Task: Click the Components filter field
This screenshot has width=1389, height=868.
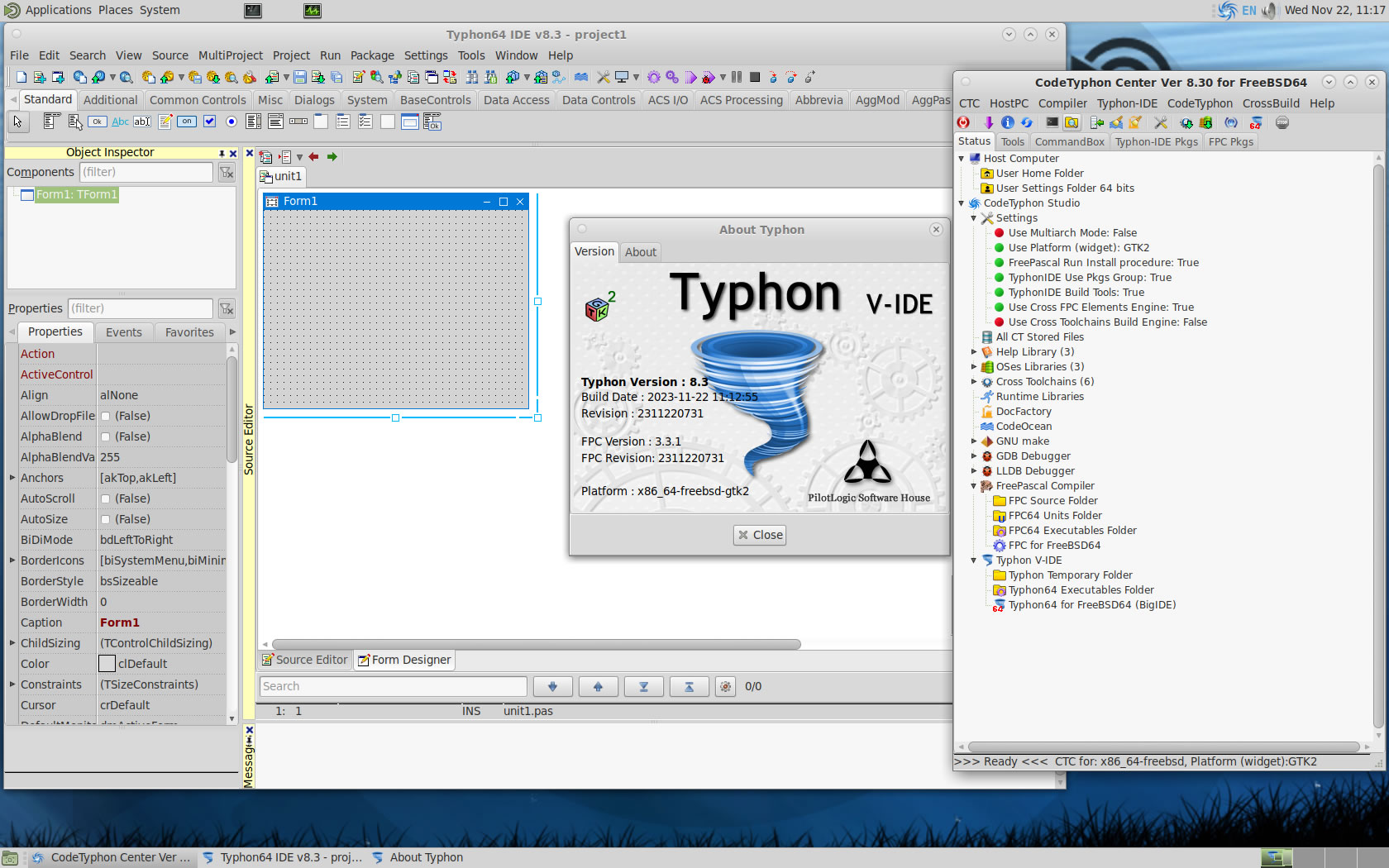Action: [x=146, y=172]
